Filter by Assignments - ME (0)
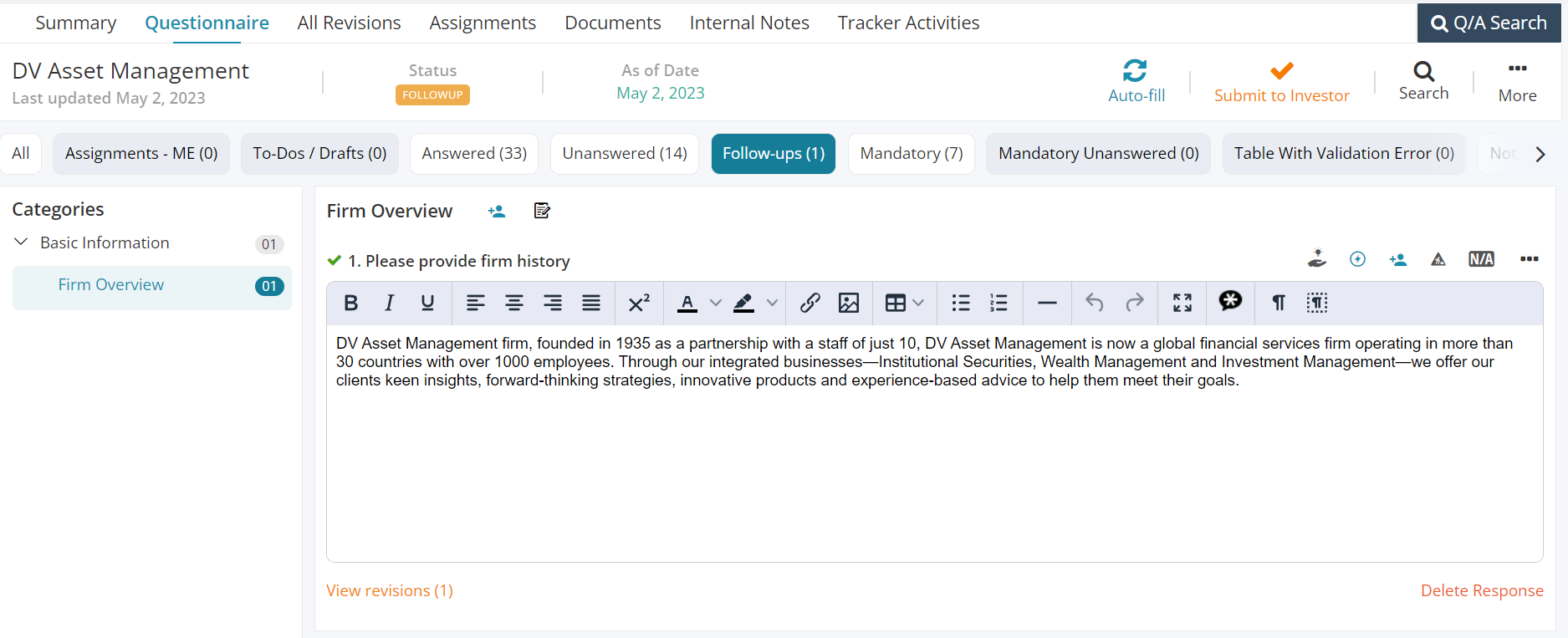This screenshot has width=1568, height=638. point(141,154)
